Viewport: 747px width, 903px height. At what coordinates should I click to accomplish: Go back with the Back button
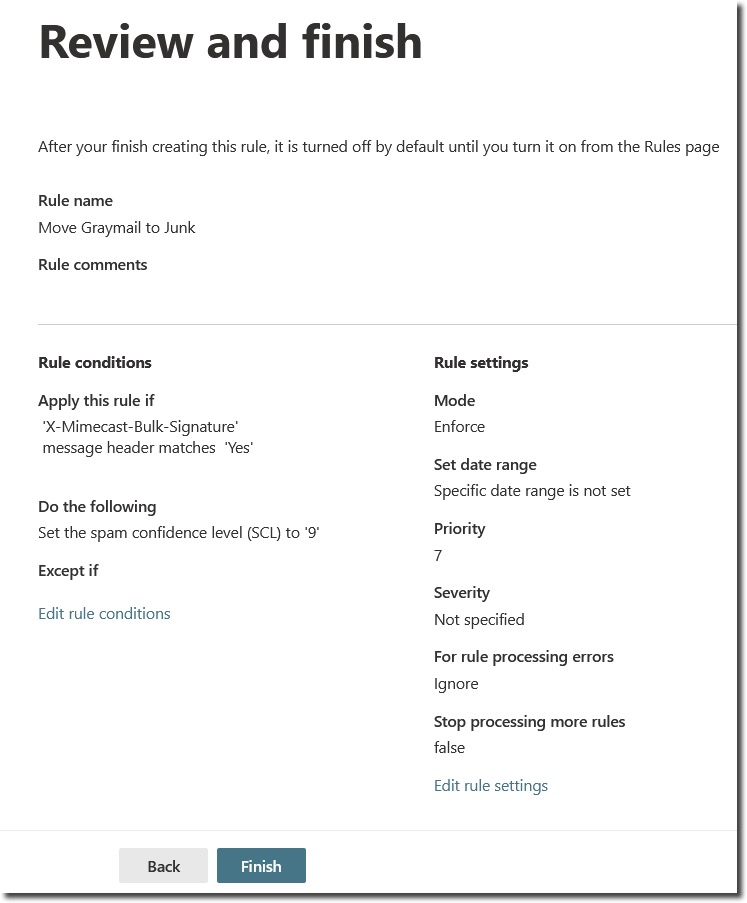[x=163, y=866]
